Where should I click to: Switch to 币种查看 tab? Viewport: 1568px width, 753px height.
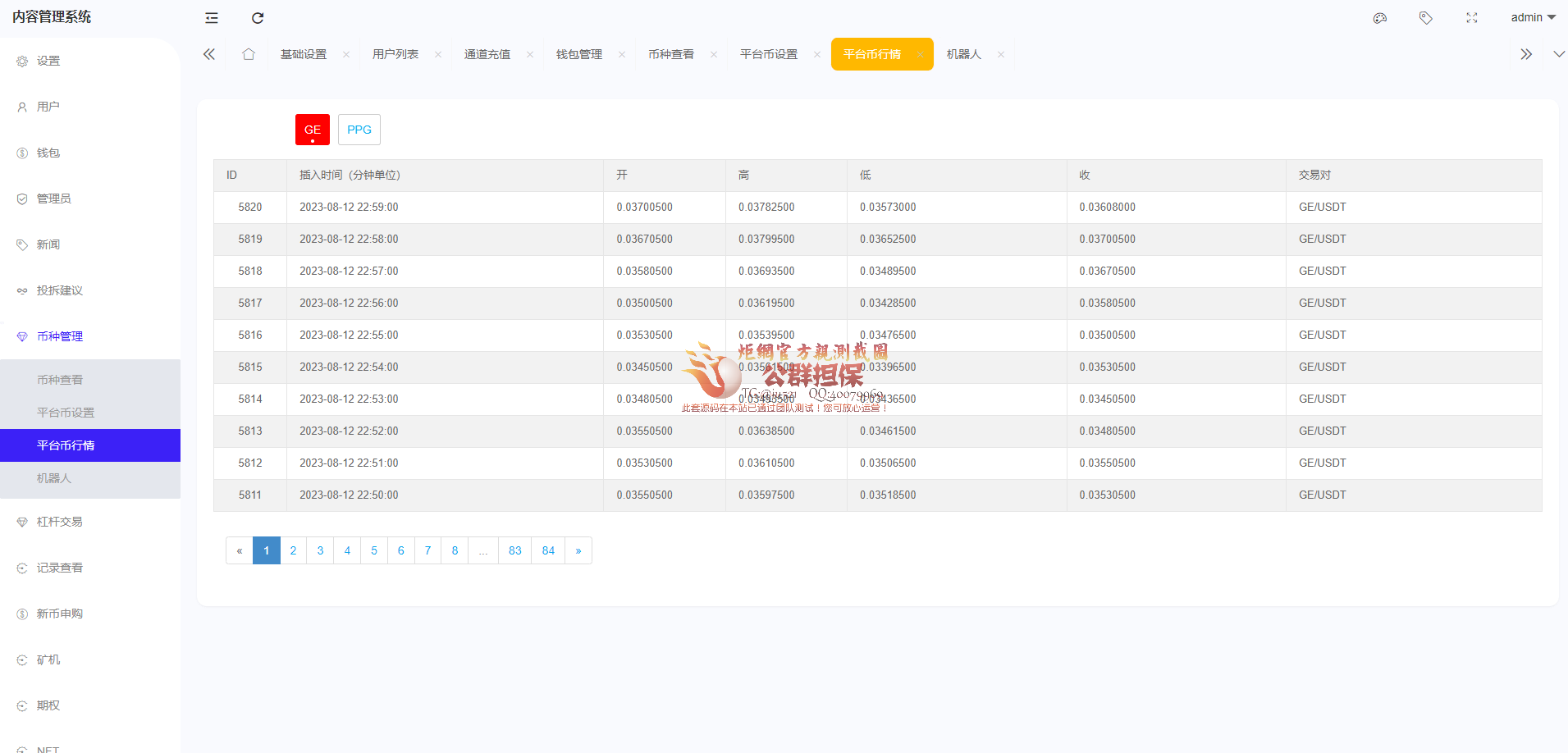pos(671,54)
